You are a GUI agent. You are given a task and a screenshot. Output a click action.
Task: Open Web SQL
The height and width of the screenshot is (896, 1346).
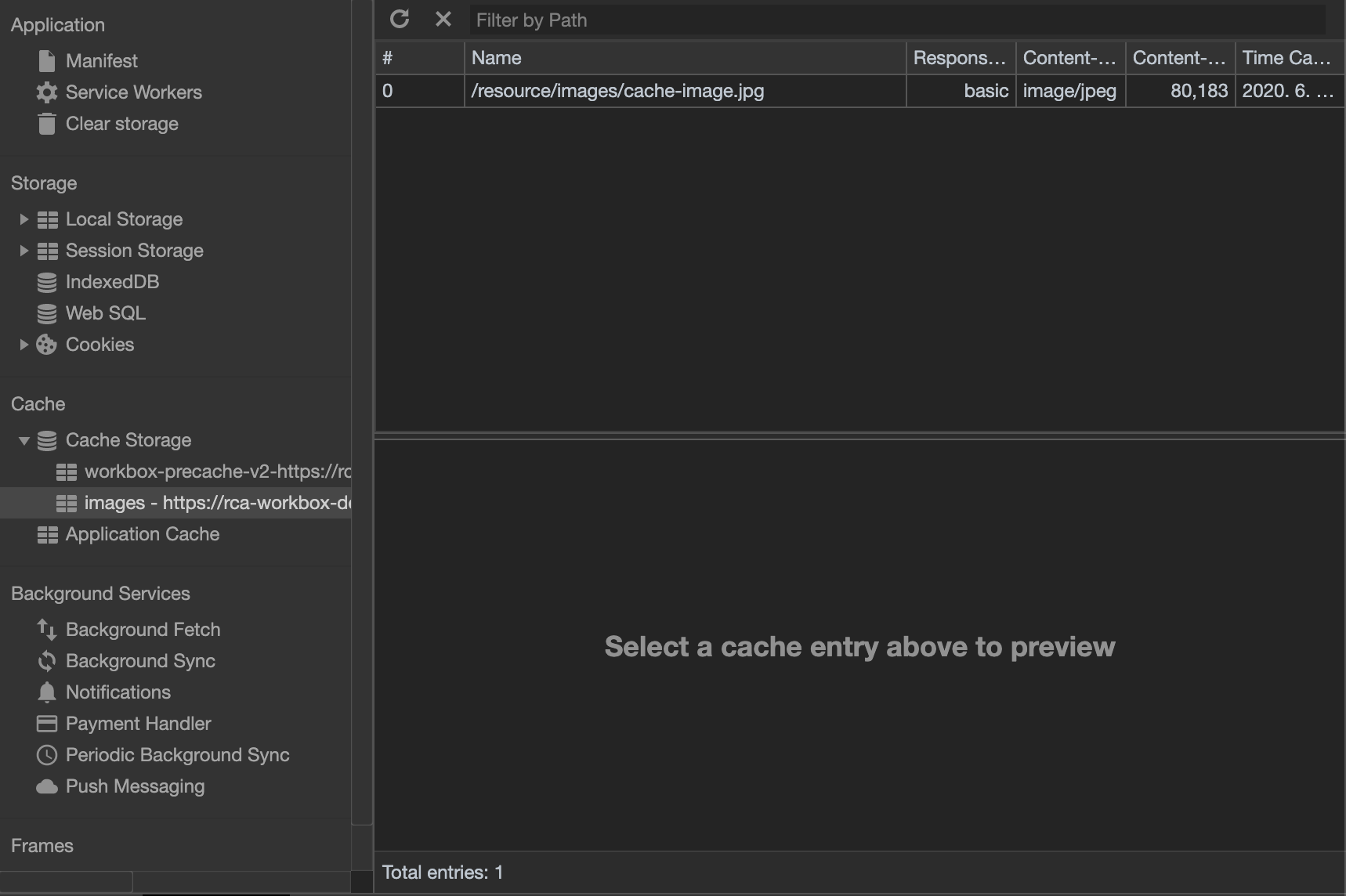coord(106,313)
